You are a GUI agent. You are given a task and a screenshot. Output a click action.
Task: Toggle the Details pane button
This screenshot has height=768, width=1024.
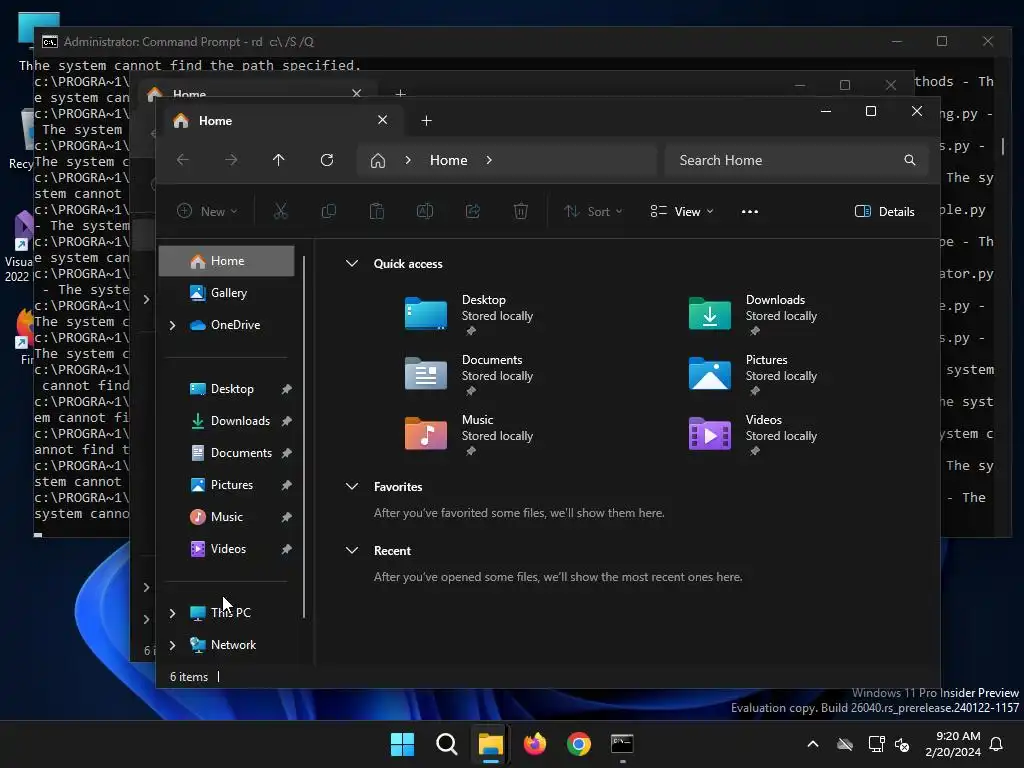[x=884, y=211]
